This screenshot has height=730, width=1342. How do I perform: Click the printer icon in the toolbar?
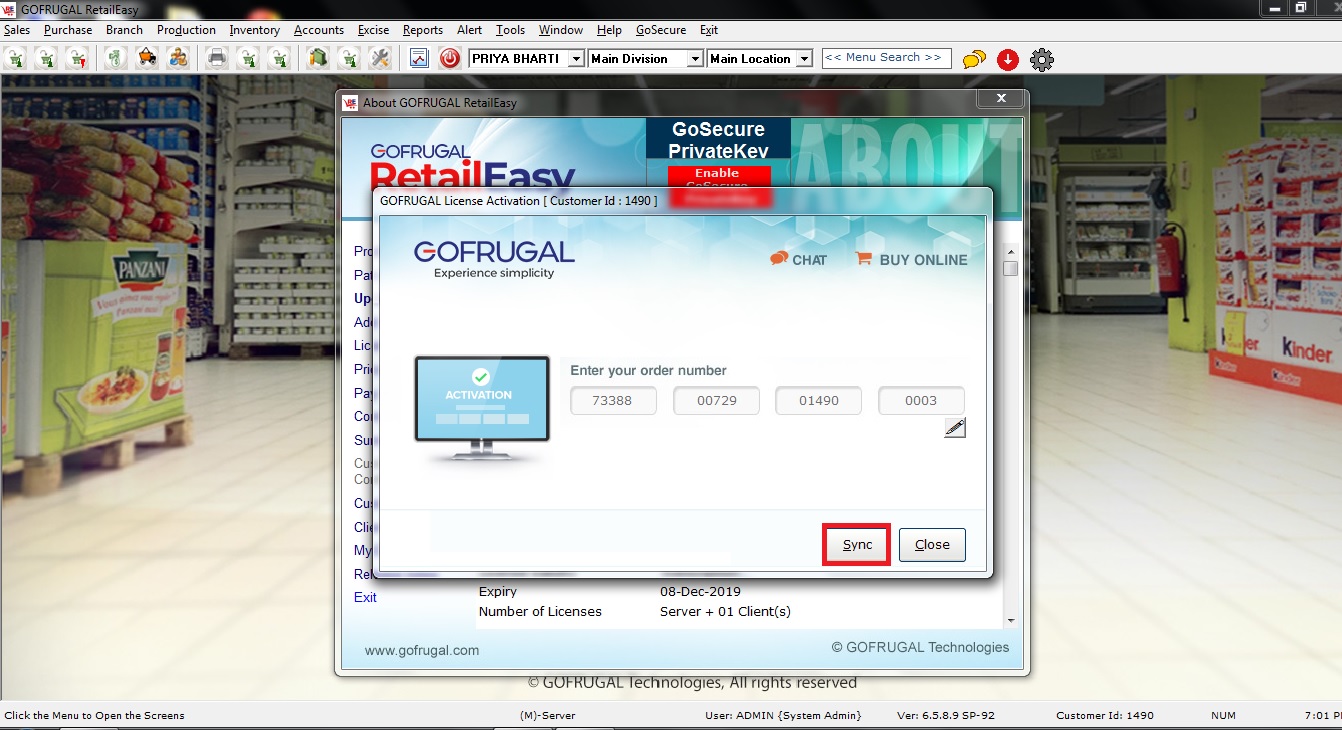[216, 58]
